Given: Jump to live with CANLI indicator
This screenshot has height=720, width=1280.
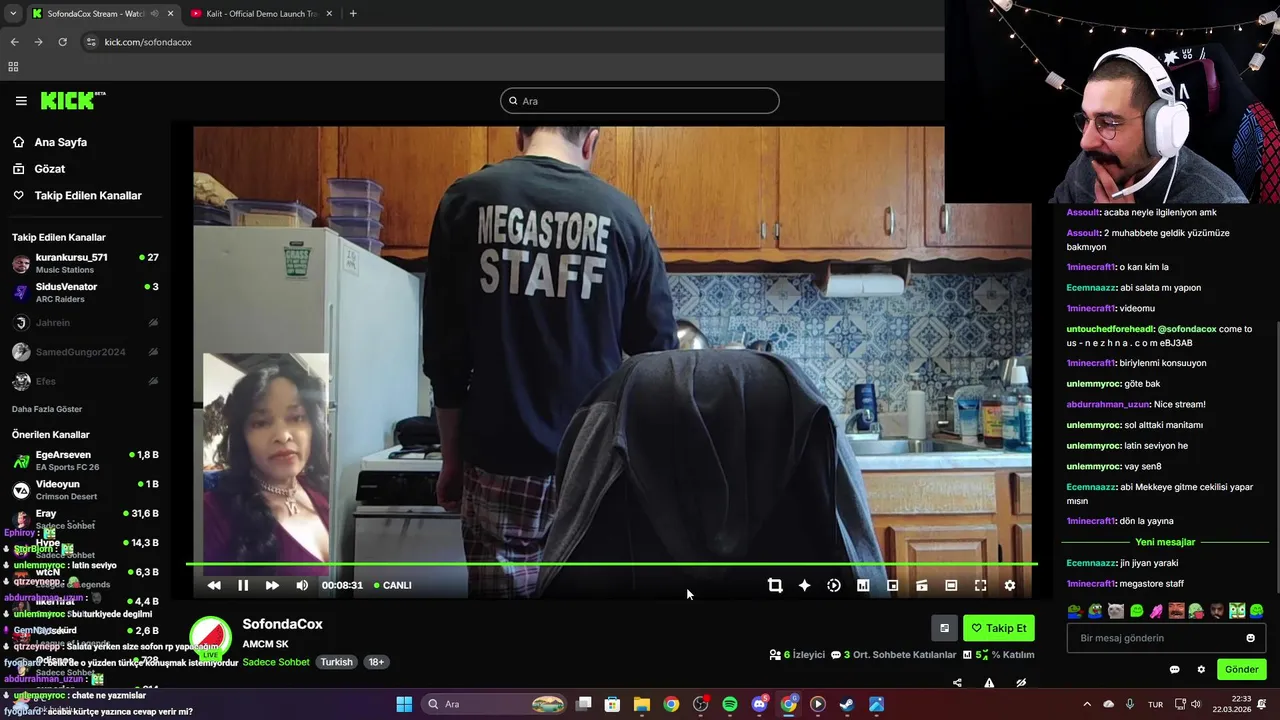Looking at the screenshot, I should coord(392,585).
